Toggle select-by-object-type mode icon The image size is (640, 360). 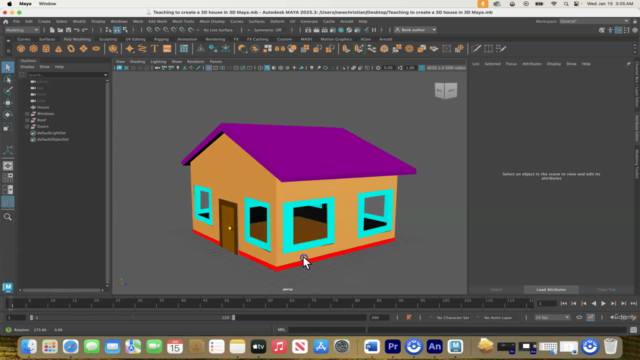(x=117, y=30)
